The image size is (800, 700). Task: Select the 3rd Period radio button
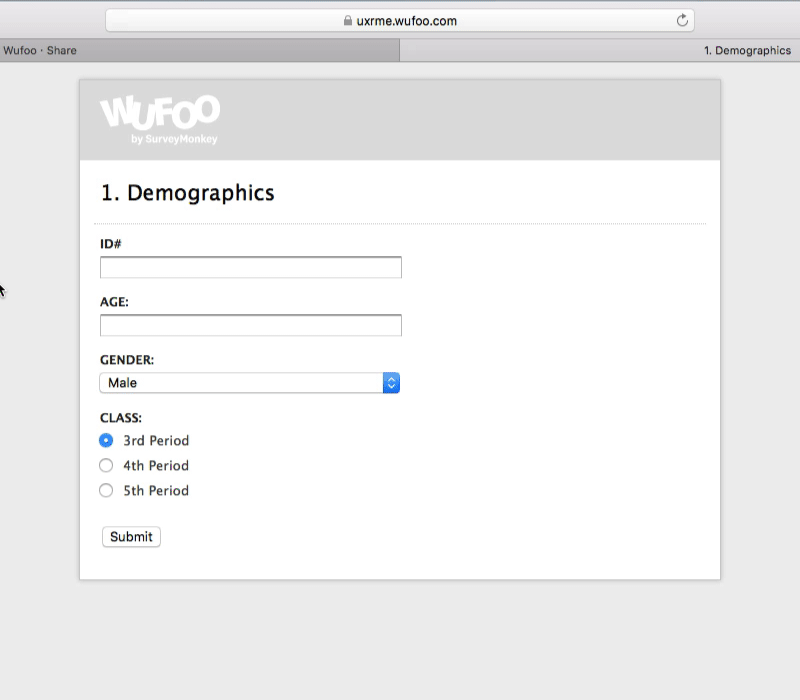pos(106,440)
